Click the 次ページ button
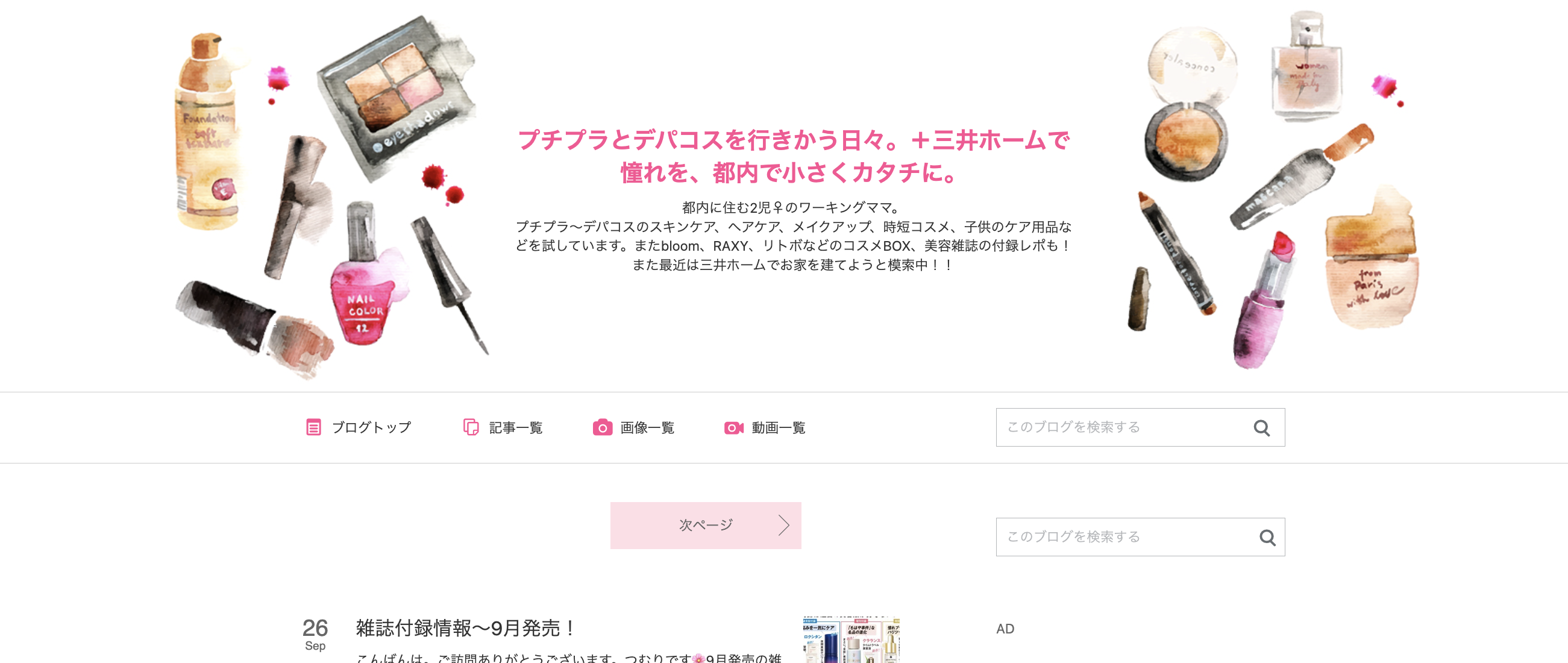Screen dimensions: 1568x663 pos(706,526)
